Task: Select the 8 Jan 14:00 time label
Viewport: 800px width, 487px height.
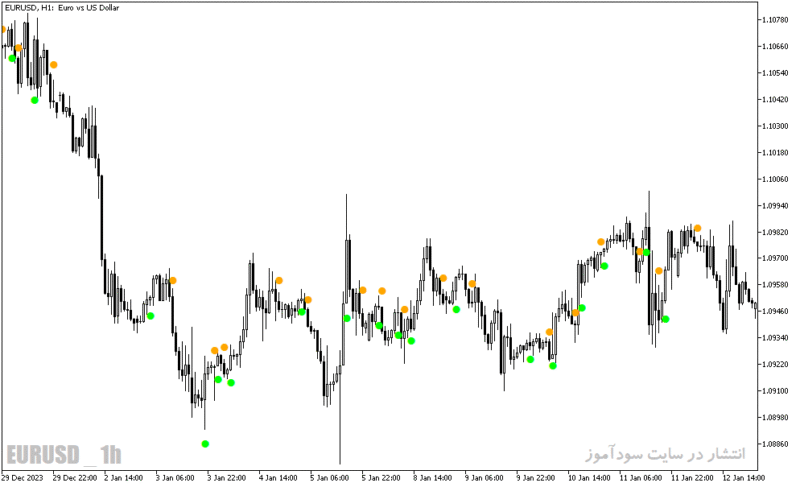Action: (x=432, y=478)
